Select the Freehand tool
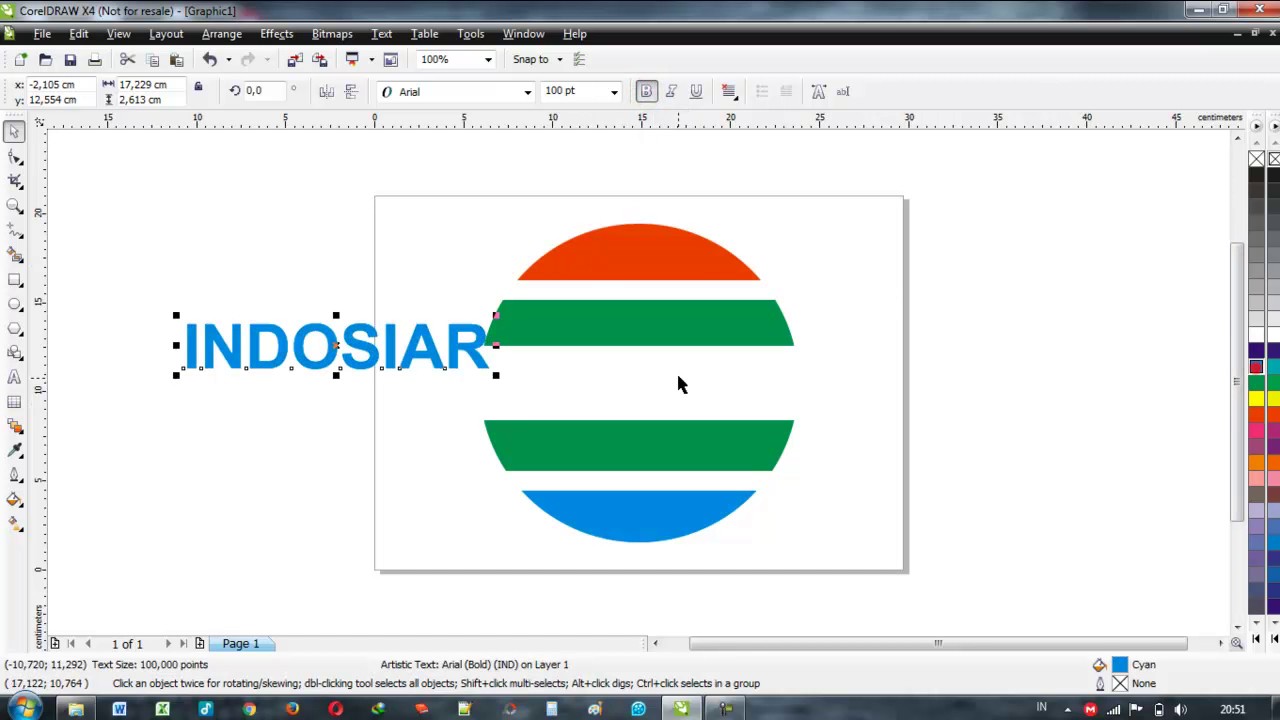The image size is (1280, 720). pos(14,230)
